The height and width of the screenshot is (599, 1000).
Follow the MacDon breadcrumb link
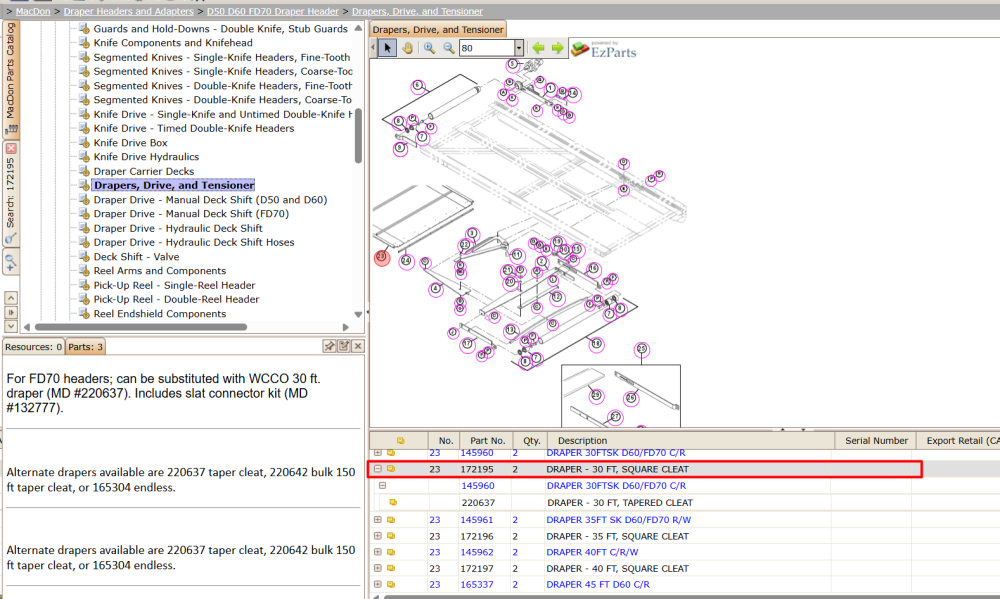tap(33, 11)
